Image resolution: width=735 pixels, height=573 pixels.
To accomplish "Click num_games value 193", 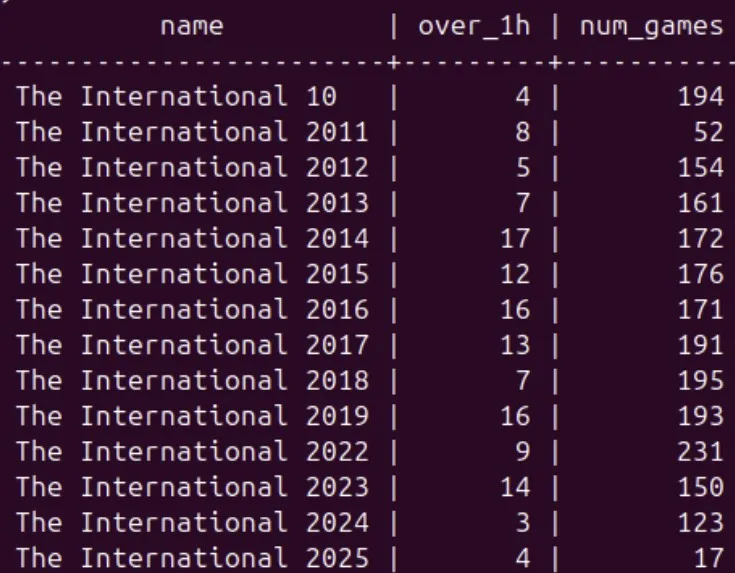I will [x=701, y=416].
